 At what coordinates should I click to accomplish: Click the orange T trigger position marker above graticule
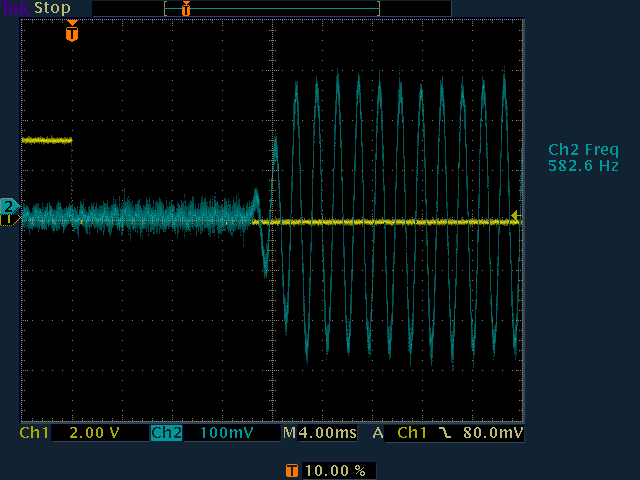72,31
